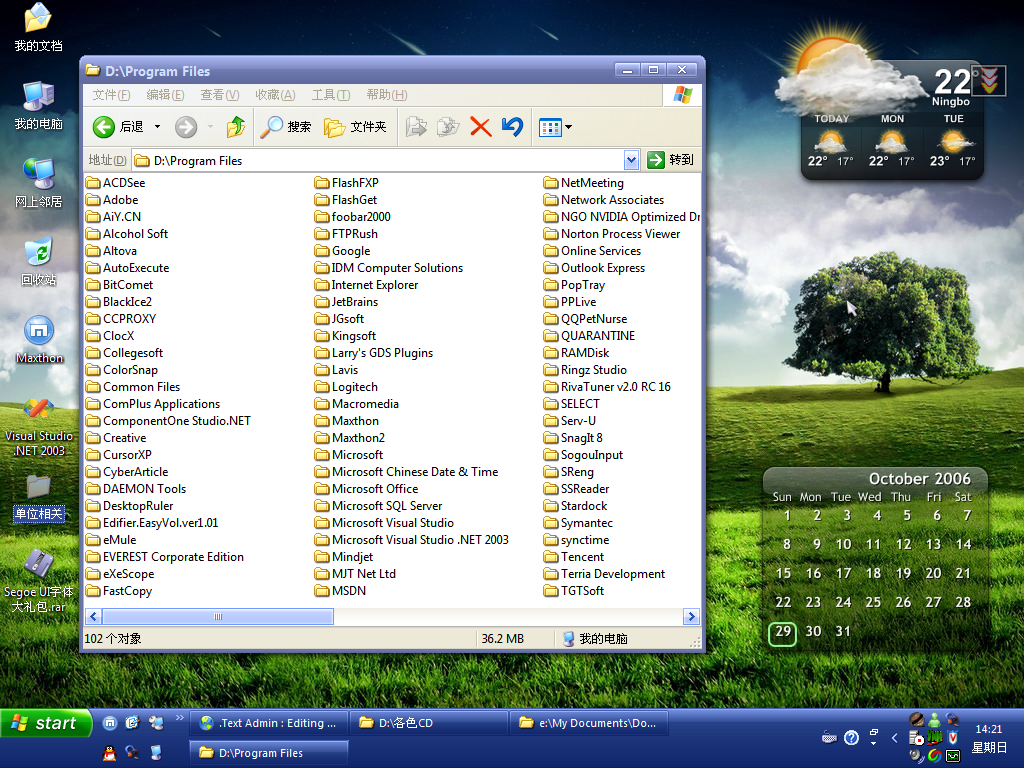Open My Documents (我的文档) desktop icon
This screenshot has height=768, width=1024.
pyautogui.click(x=39, y=27)
